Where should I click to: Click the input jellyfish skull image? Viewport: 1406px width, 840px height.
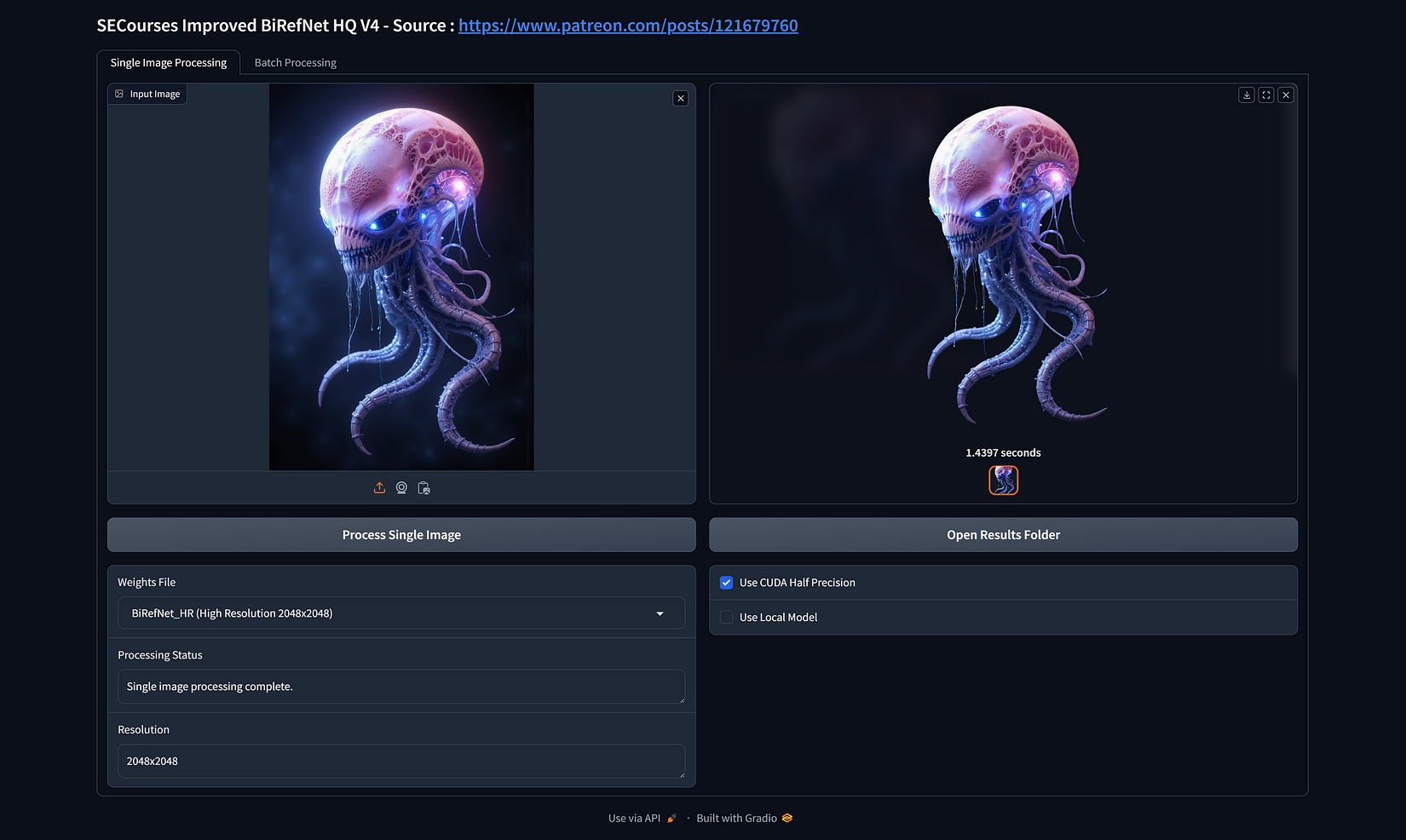401,277
